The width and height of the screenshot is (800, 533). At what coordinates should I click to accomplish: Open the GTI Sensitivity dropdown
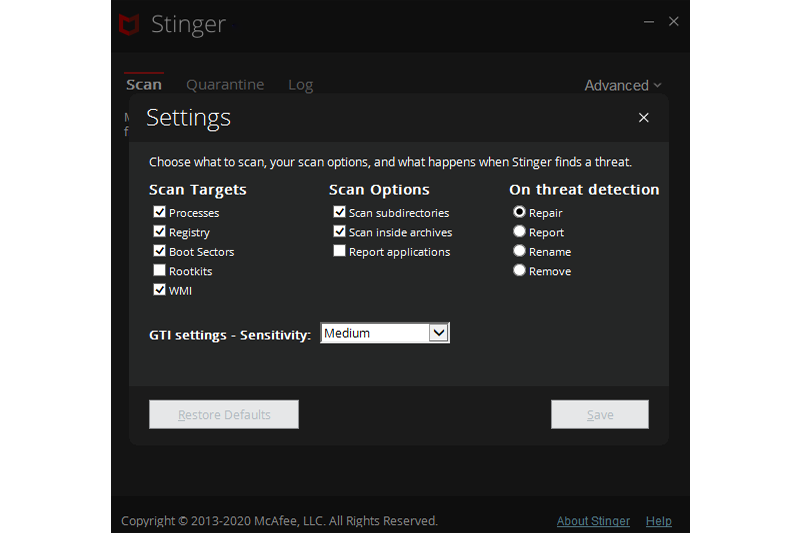click(438, 333)
